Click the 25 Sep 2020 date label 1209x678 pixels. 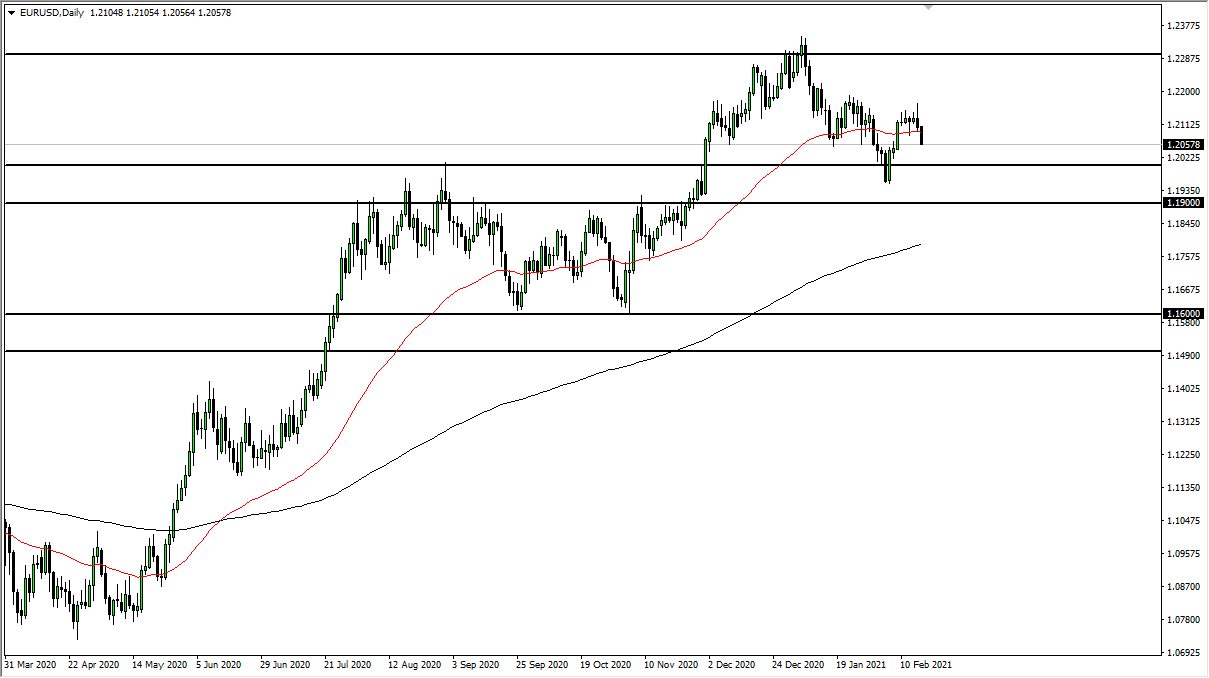(x=541, y=664)
